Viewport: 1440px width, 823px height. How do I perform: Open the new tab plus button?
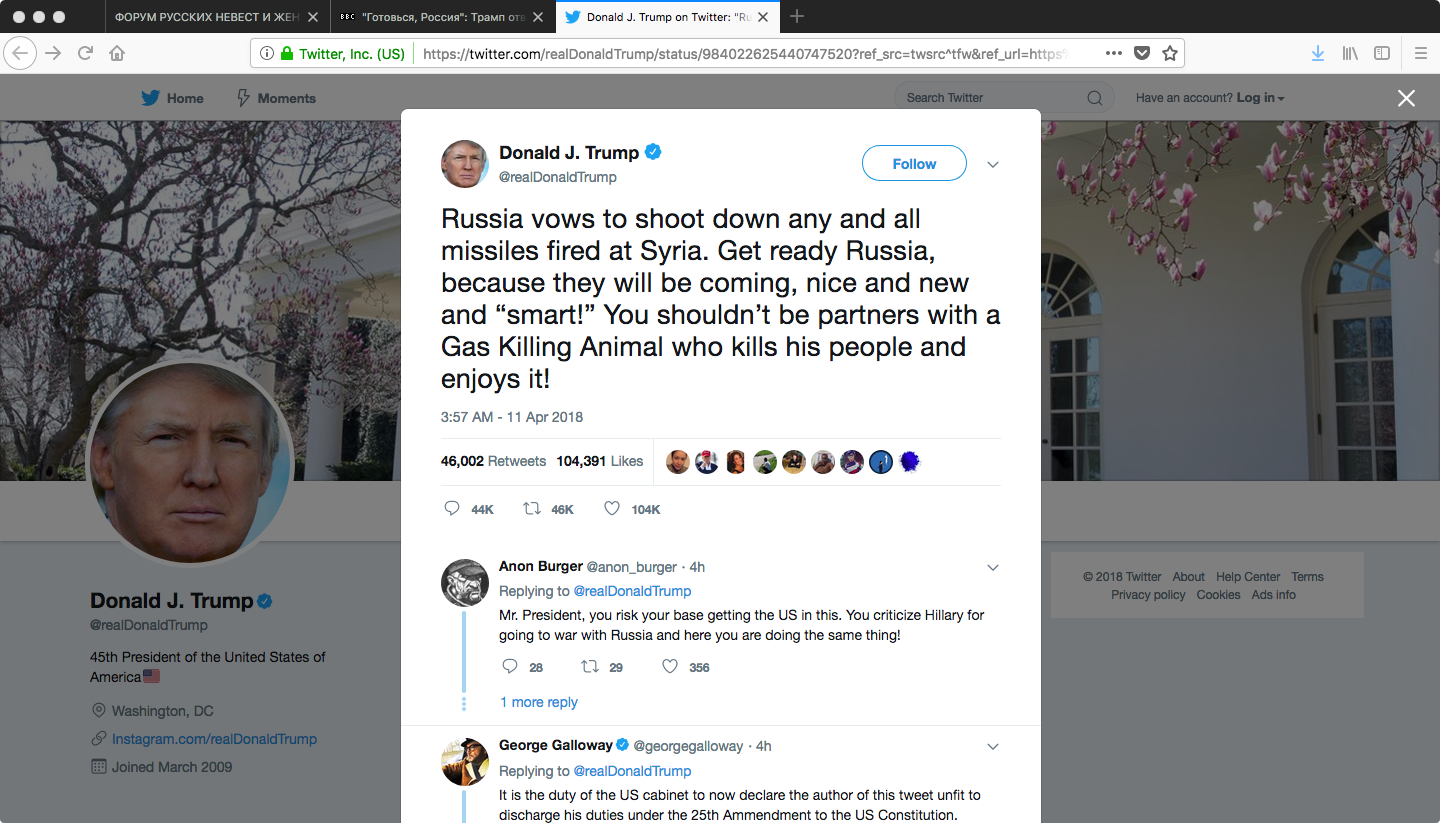pyautogui.click(x=797, y=17)
